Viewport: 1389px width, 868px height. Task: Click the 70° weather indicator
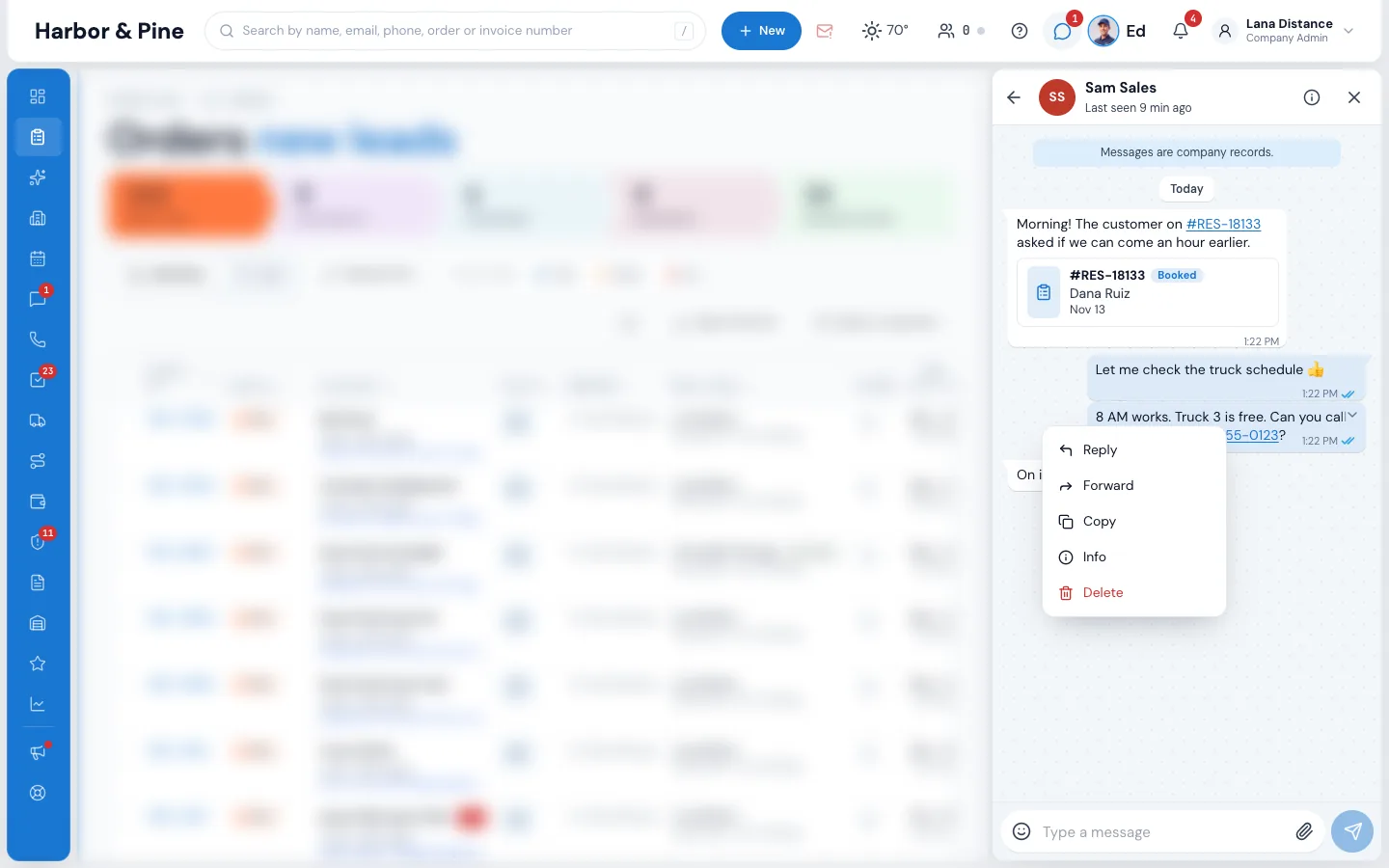pos(885,31)
